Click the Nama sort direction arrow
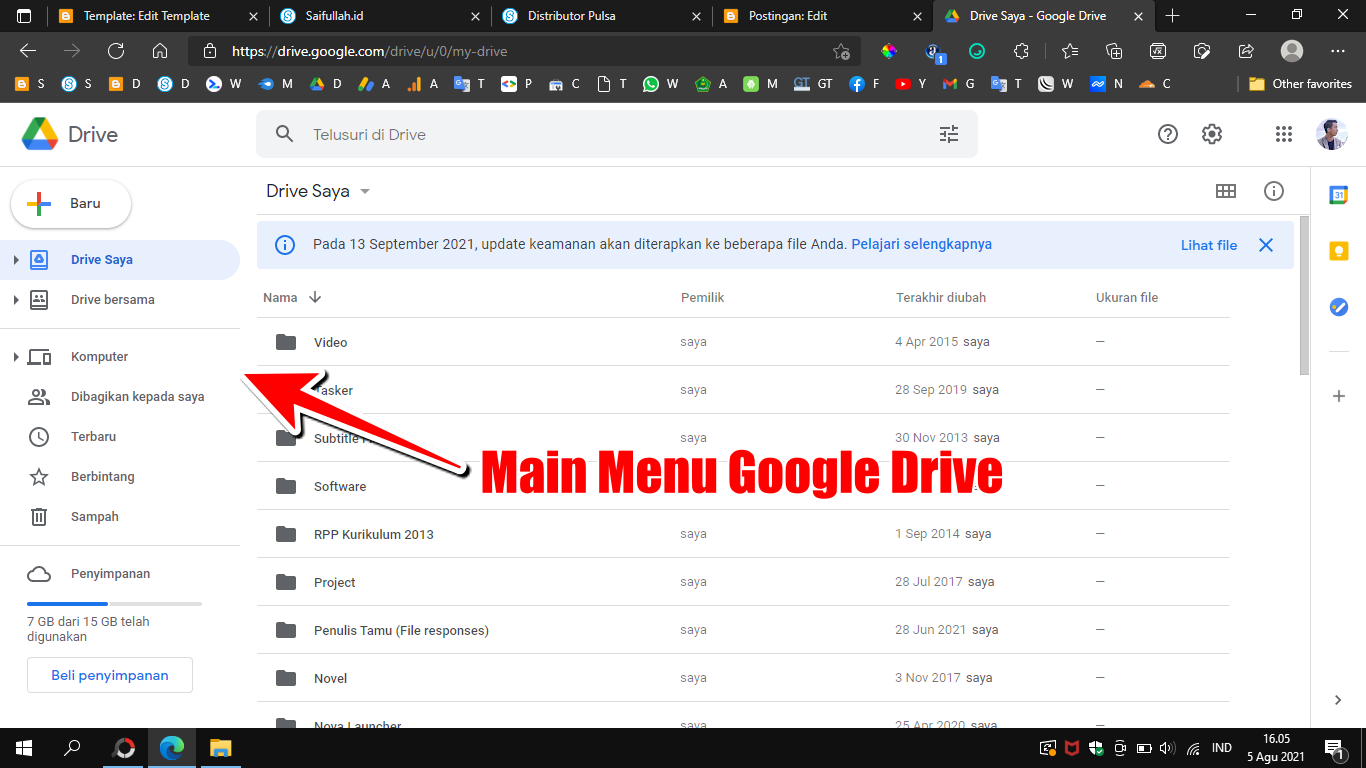1366x768 pixels. [315, 297]
